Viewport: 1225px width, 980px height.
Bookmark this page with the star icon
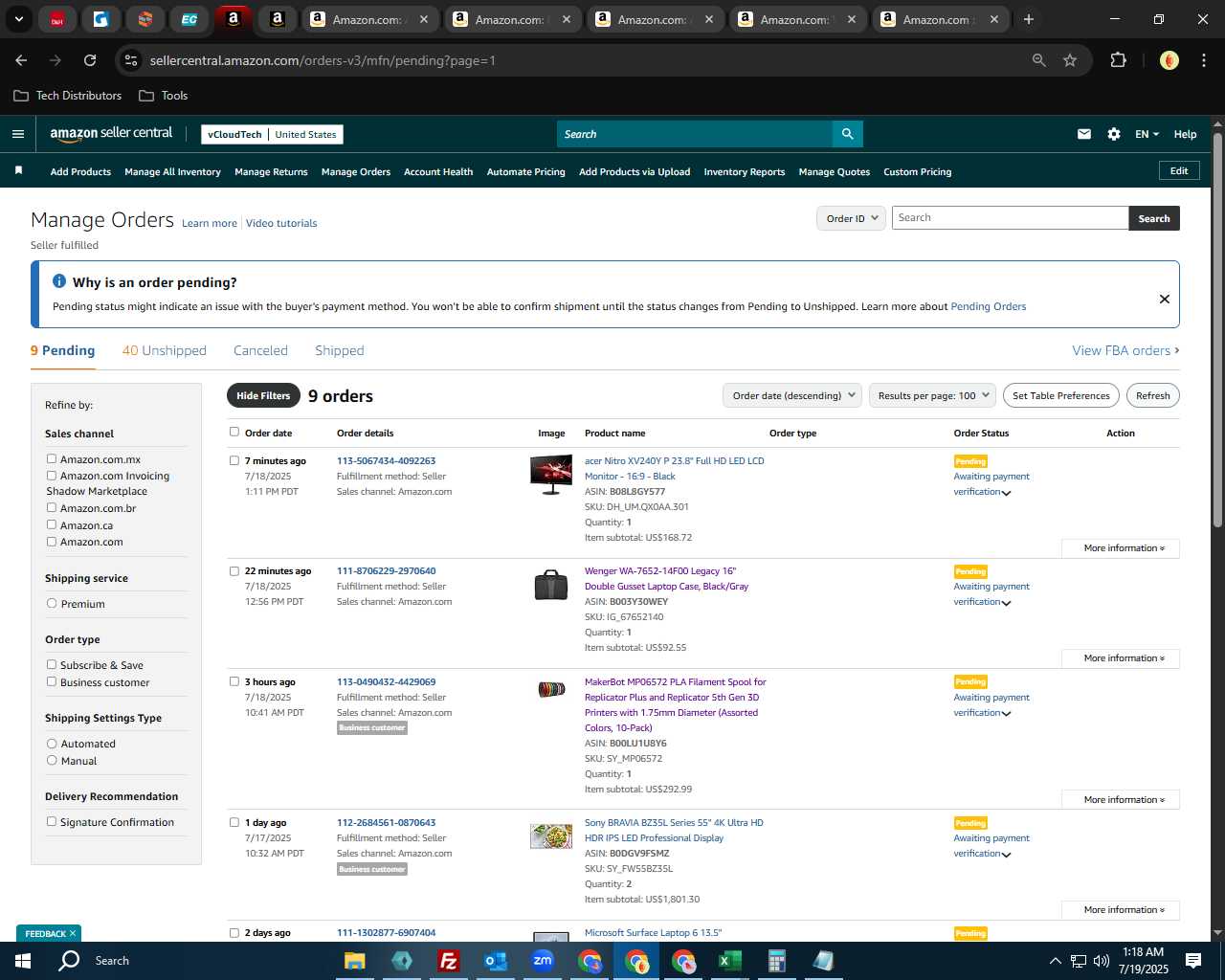(1069, 60)
